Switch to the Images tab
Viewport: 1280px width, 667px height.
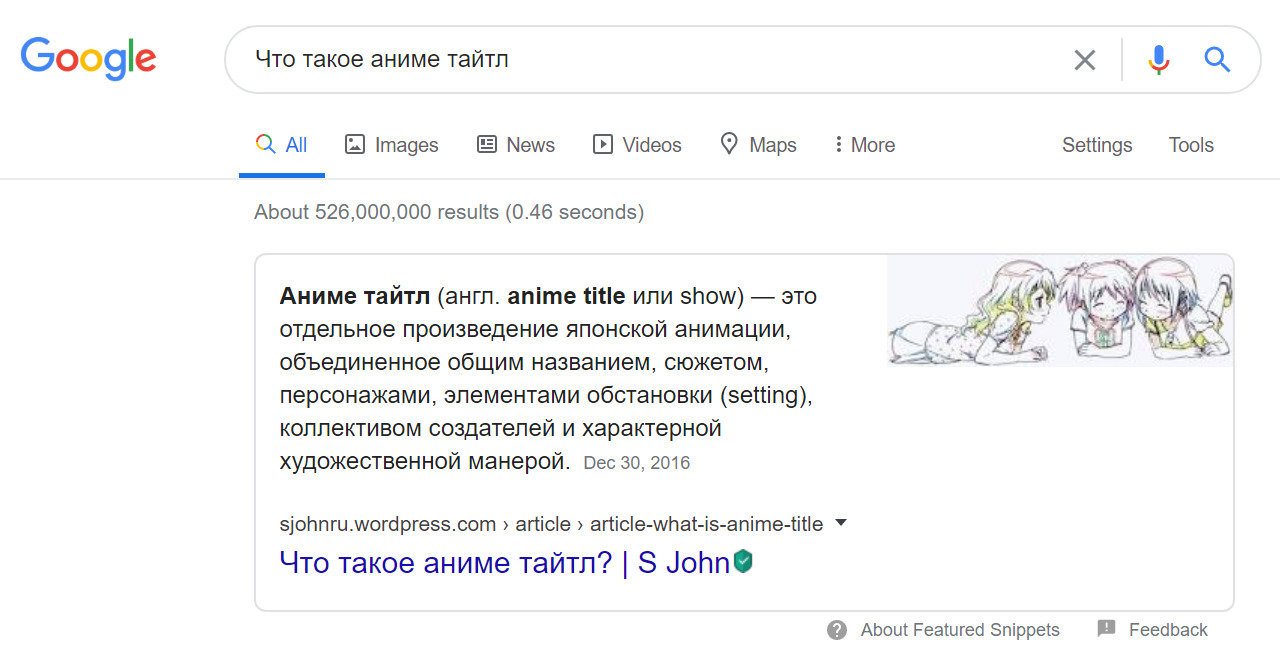tap(391, 145)
